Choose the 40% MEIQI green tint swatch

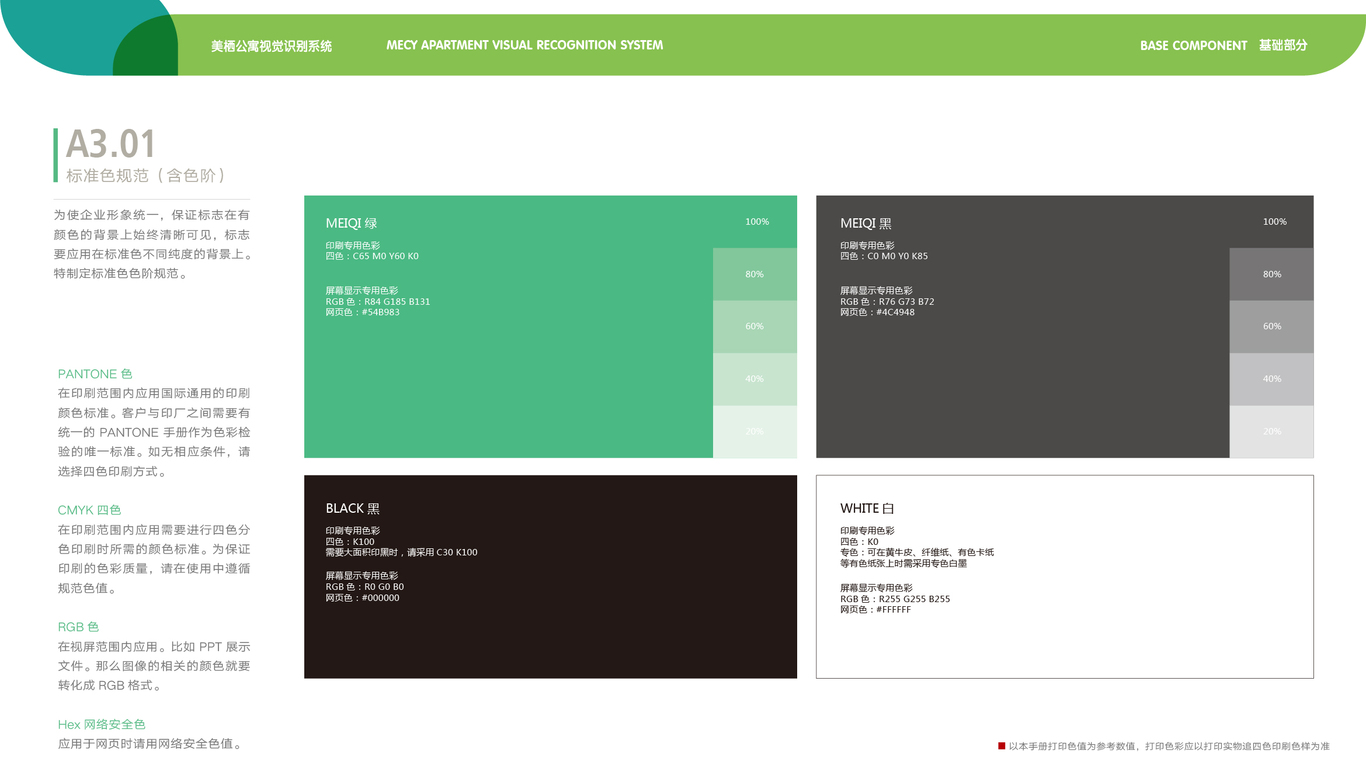(755, 379)
